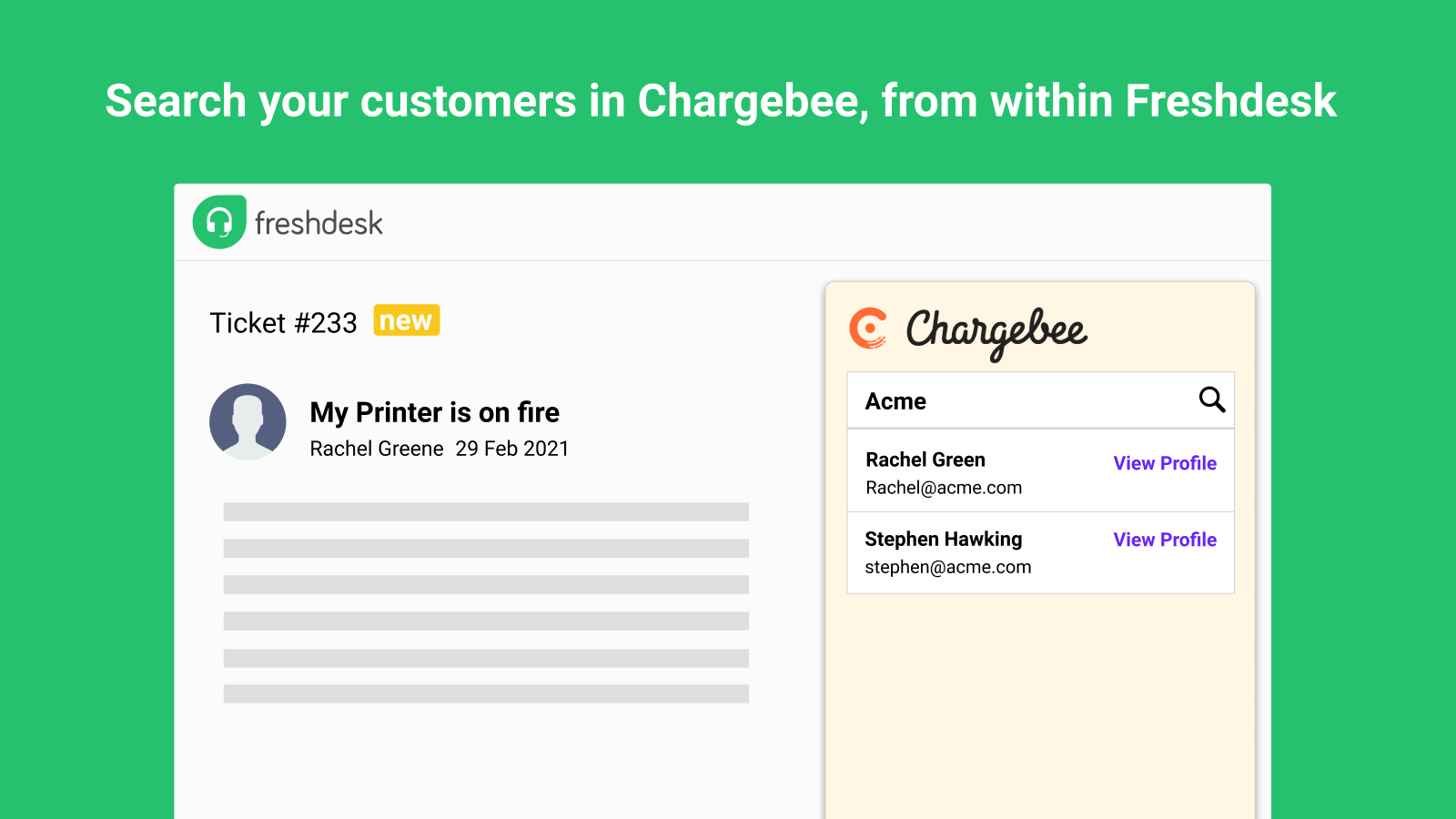Viewport: 1456px width, 819px height.
Task: Click the Freshdesk headset logo icon
Action: point(219,222)
